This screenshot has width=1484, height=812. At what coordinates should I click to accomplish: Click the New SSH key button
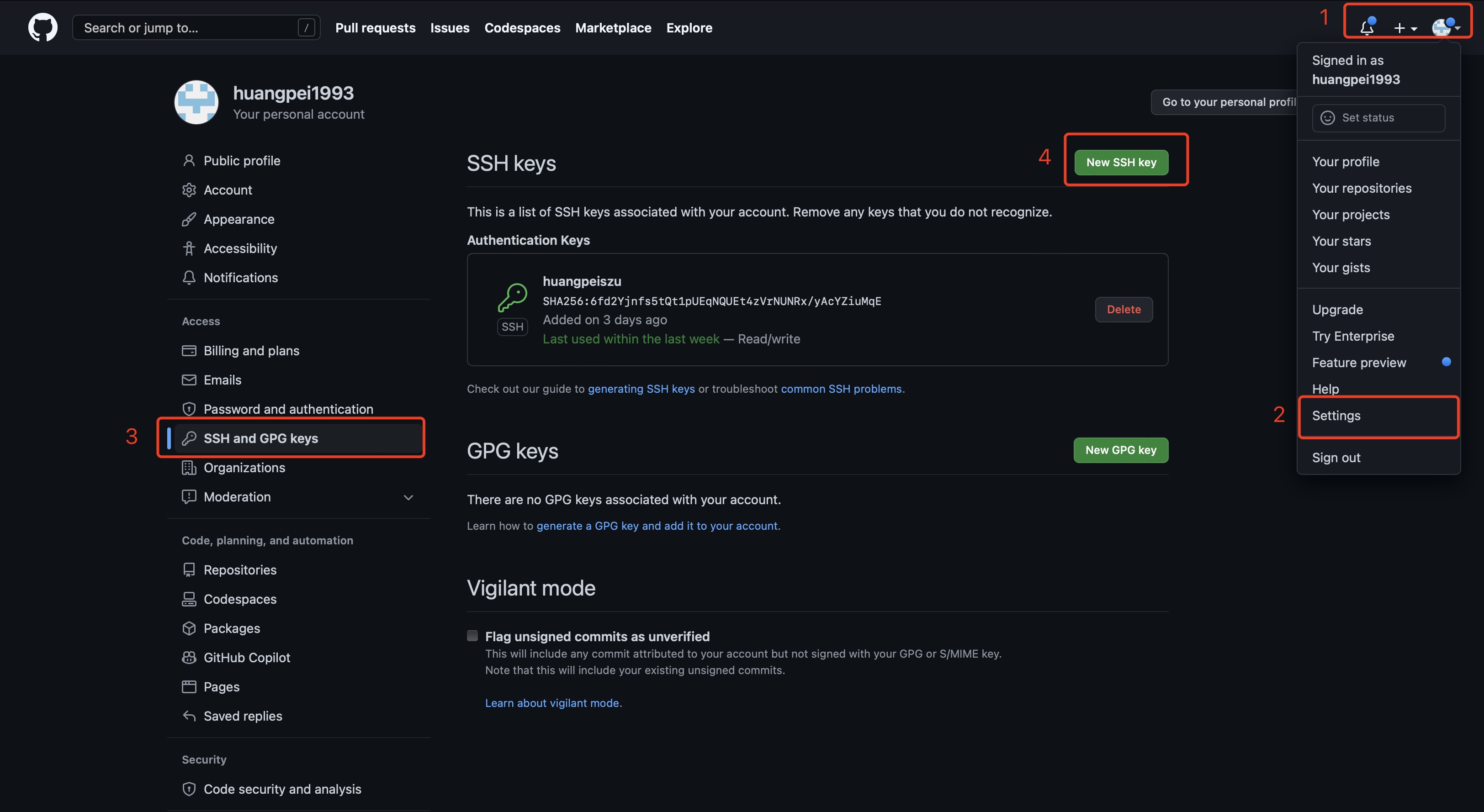point(1120,163)
